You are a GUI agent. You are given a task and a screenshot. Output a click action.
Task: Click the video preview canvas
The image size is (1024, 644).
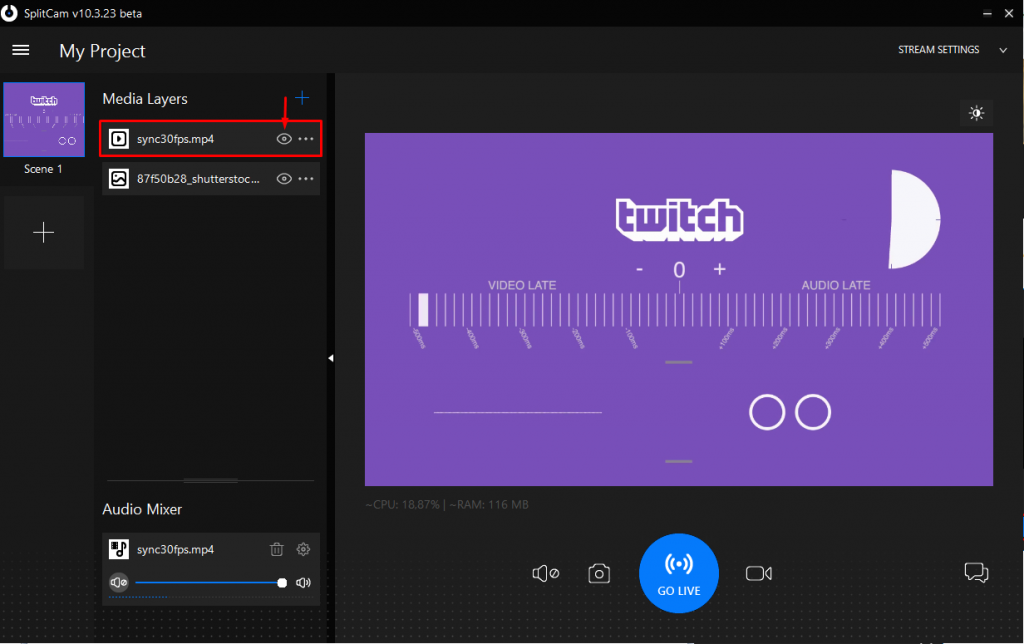679,310
